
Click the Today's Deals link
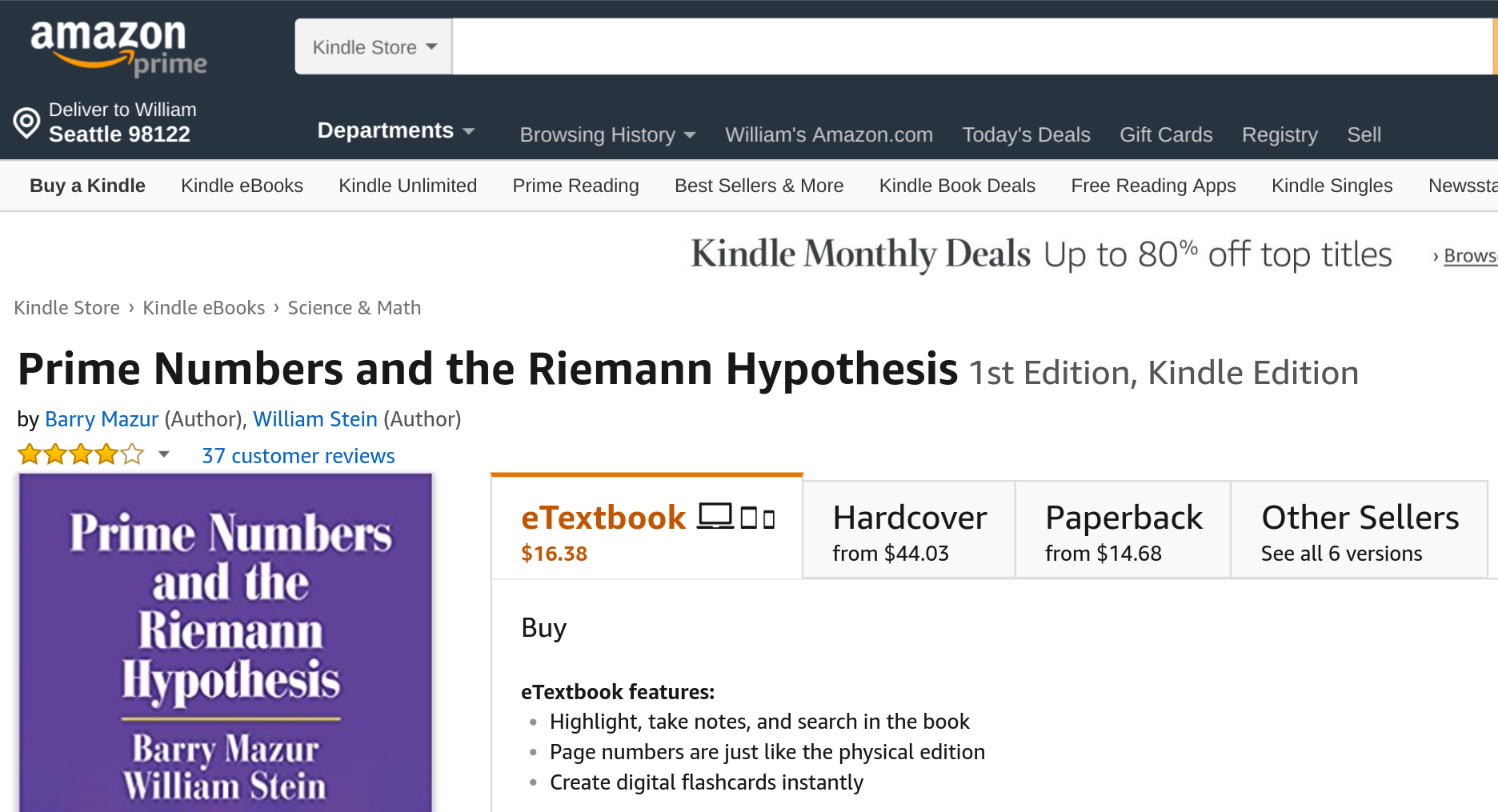coord(1026,134)
